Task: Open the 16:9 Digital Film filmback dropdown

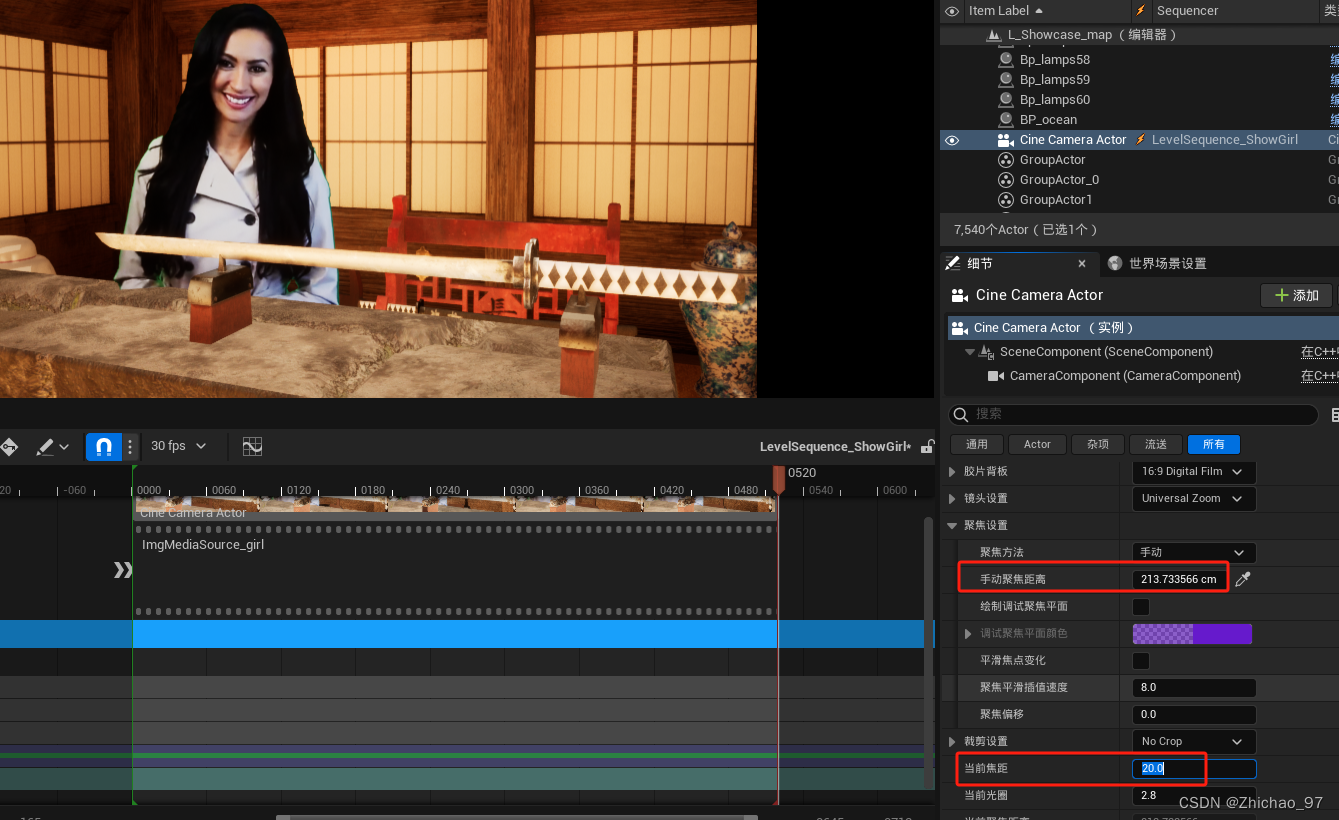Action: click(1194, 471)
